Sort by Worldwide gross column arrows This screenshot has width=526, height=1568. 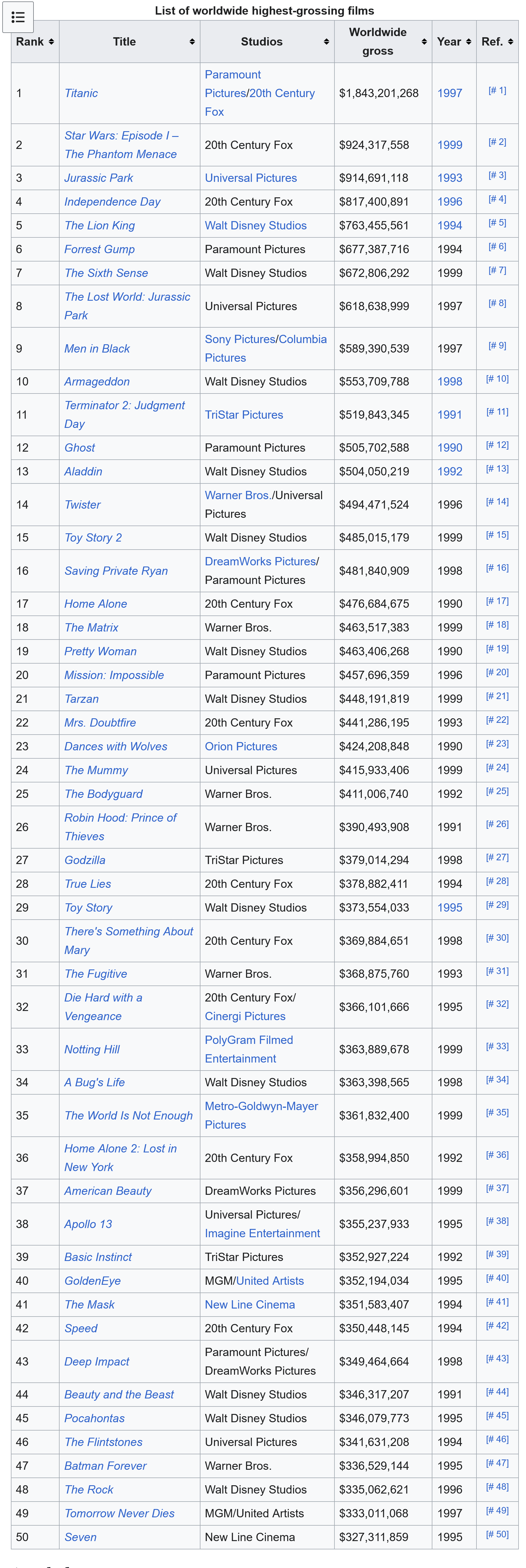(x=424, y=42)
